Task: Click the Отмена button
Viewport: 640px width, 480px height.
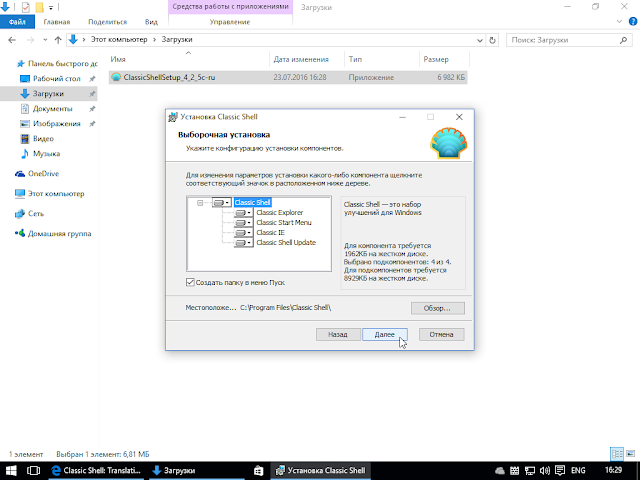Action: tap(441, 334)
